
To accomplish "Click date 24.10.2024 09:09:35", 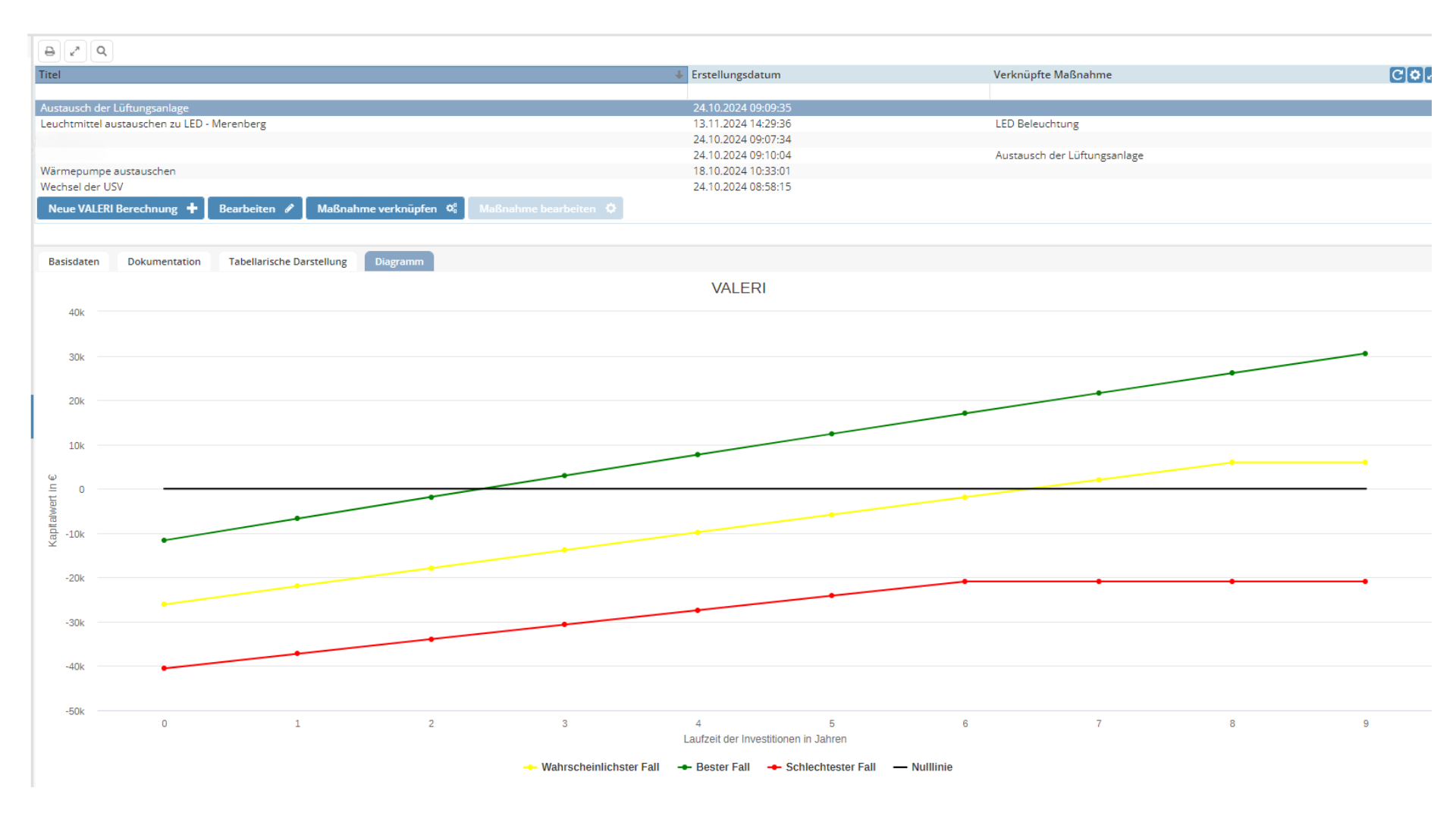I will click(742, 108).
